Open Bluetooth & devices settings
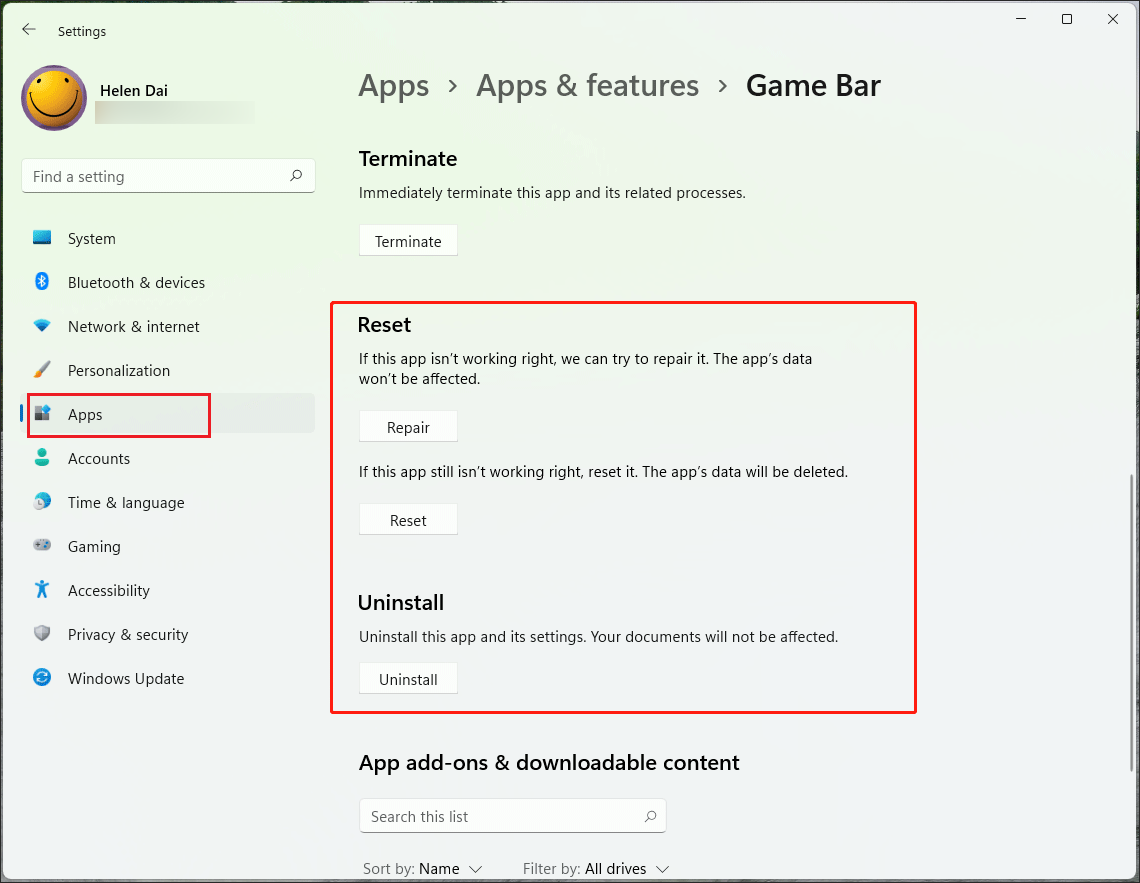This screenshot has height=883, width=1140. [136, 282]
